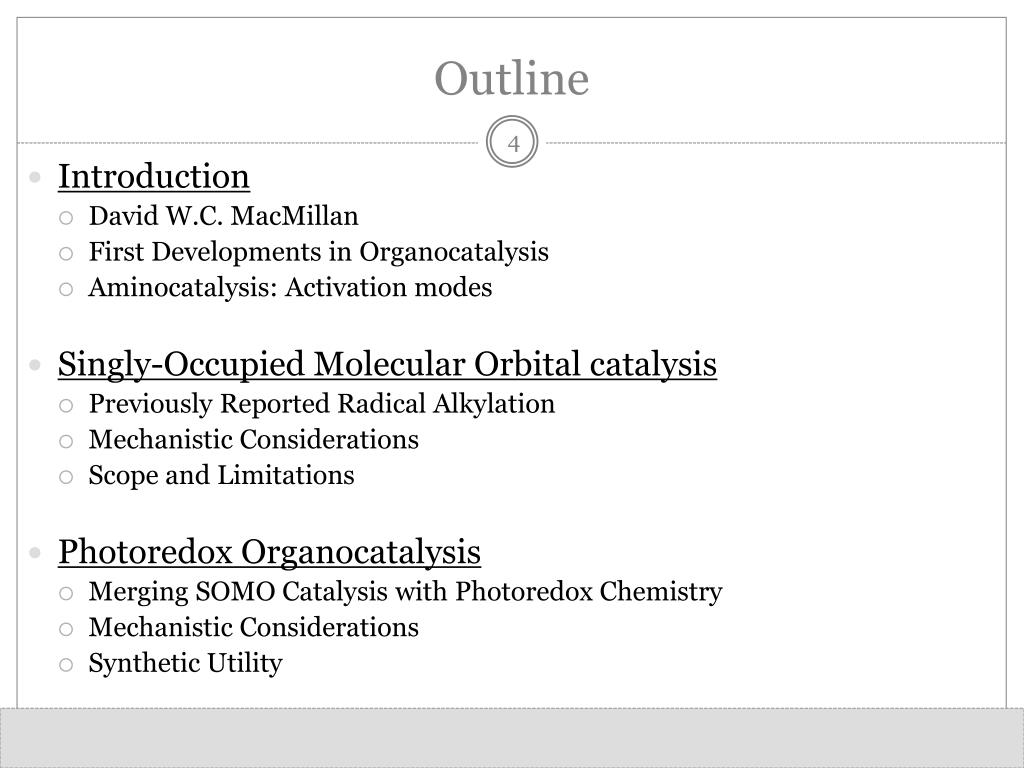Click the bullet dot beside Photoredox Organocatalysis
This screenshot has height=768, width=1024.
coord(35,552)
